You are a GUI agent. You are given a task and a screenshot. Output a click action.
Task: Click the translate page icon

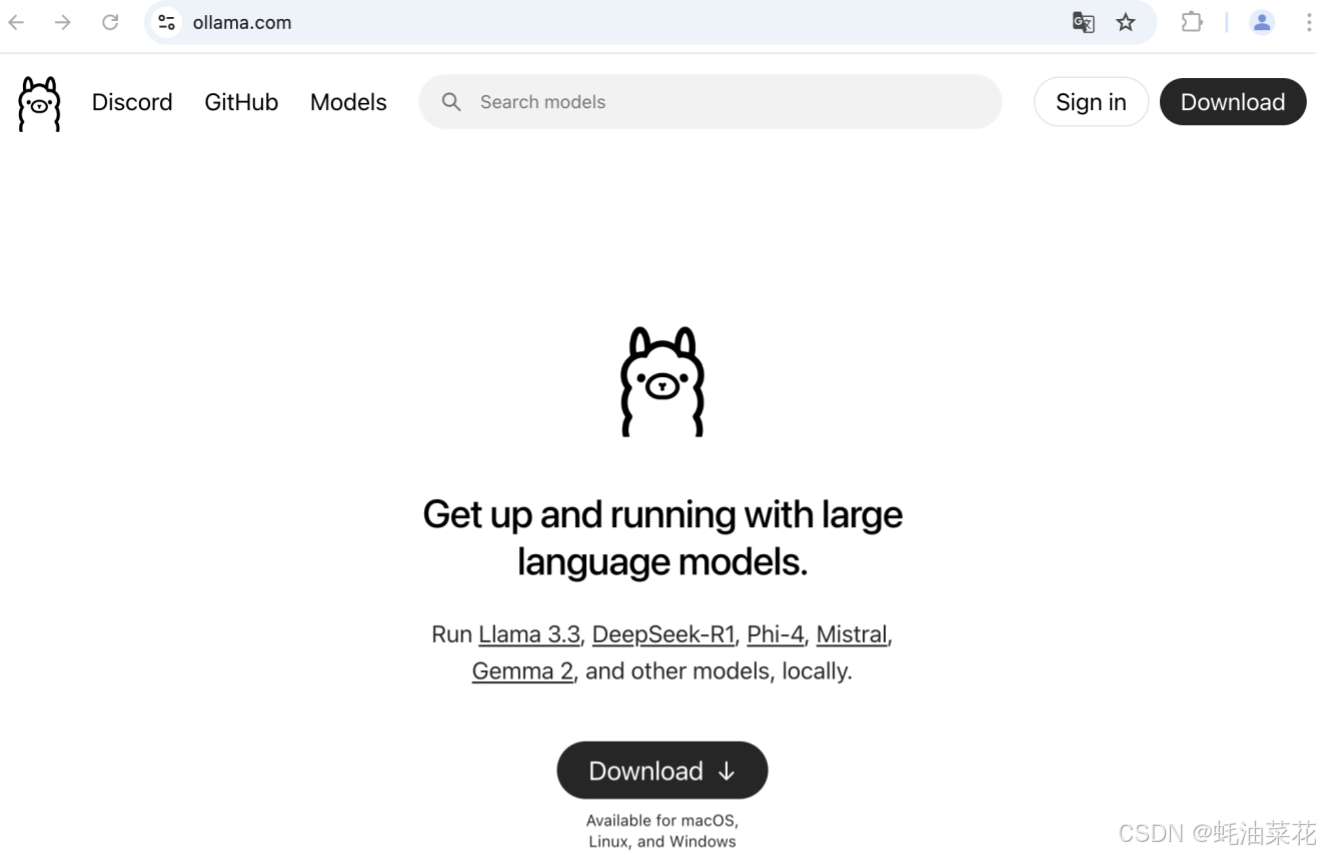tap(1083, 22)
